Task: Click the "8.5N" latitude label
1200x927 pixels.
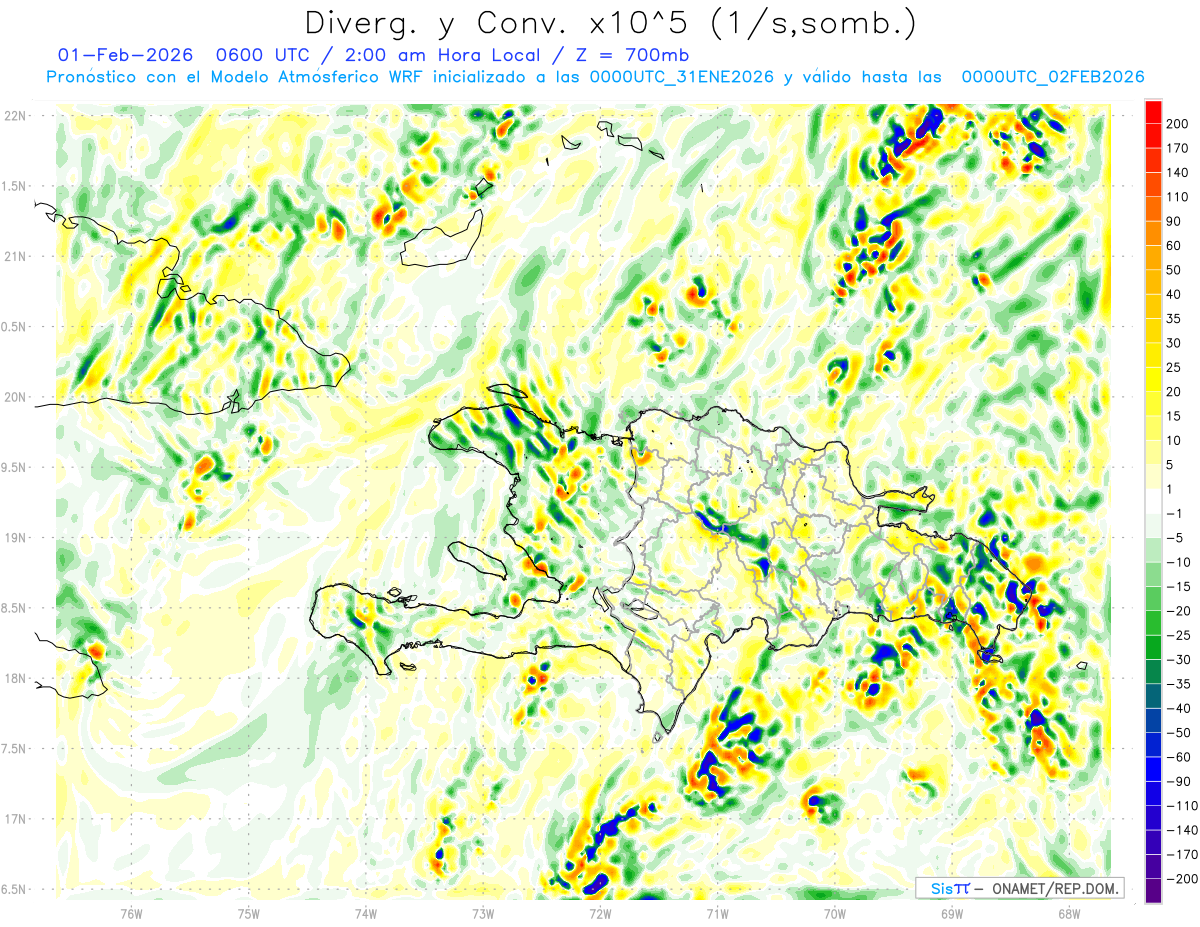Action: tap(14, 608)
